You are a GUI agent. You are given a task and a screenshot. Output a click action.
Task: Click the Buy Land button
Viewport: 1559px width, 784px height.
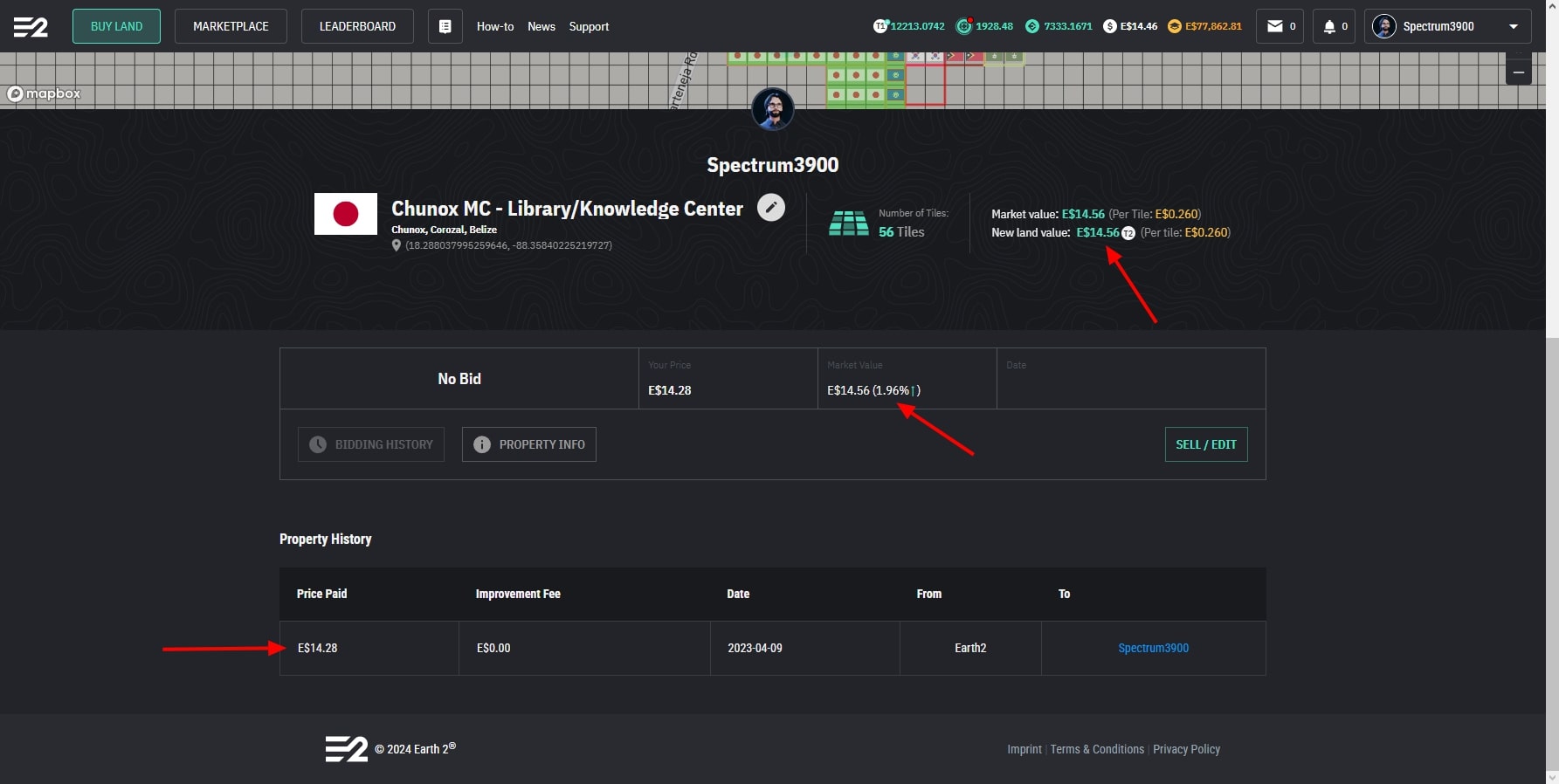click(x=116, y=26)
